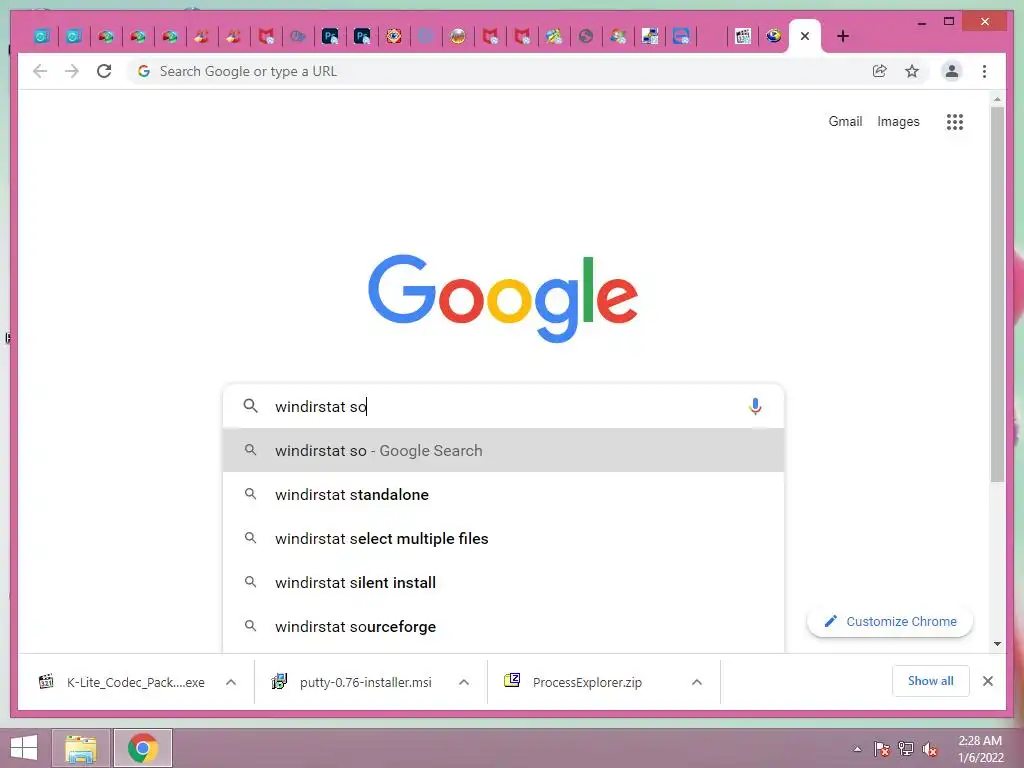Open the Images link
The width and height of the screenshot is (1024, 768).
coord(898,121)
